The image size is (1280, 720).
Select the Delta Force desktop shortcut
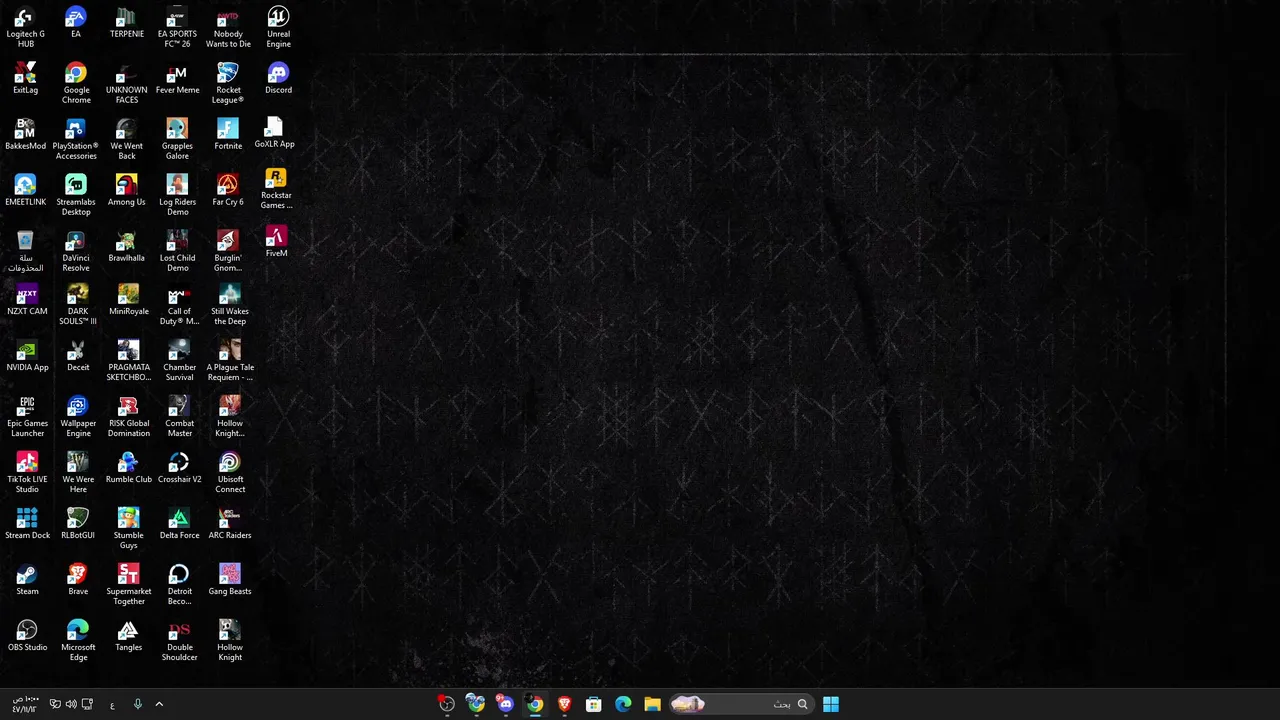point(179,524)
